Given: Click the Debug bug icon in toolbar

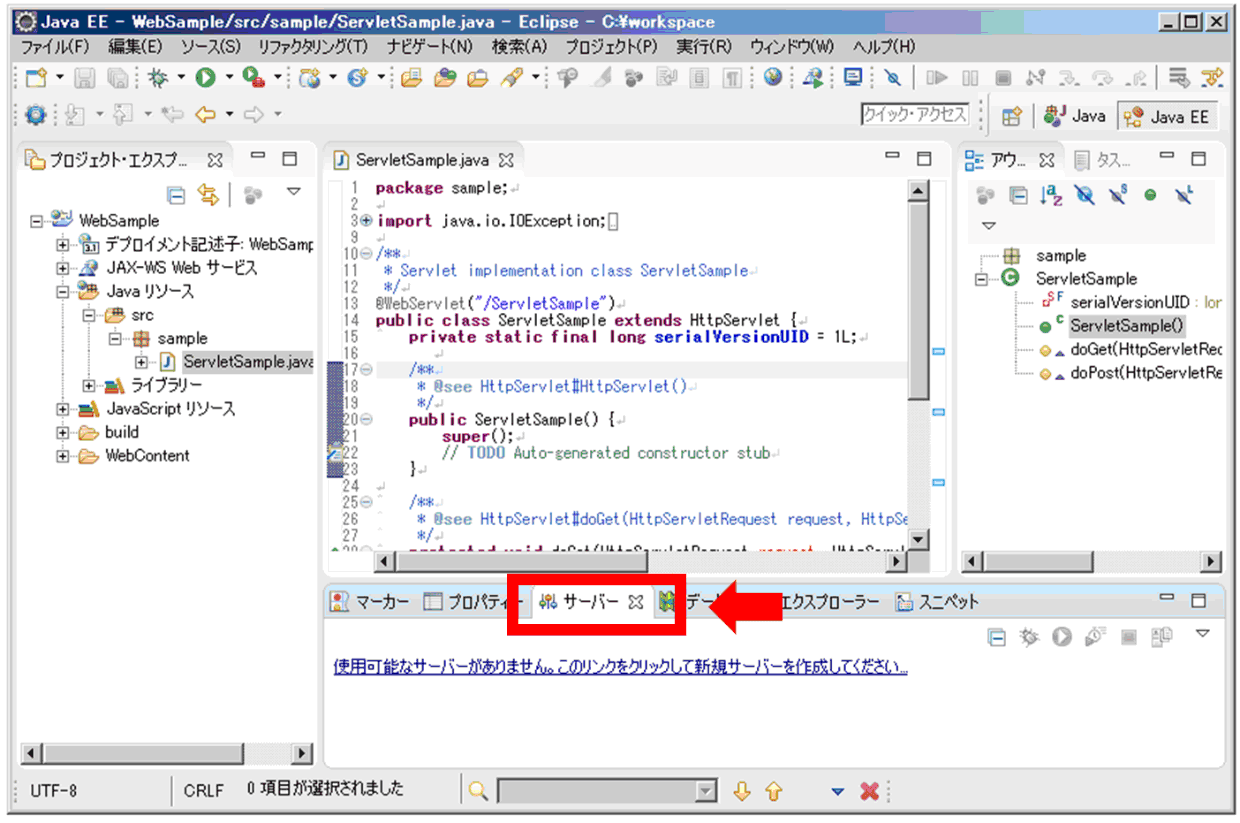Looking at the screenshot, I should (x=158, y=77).
